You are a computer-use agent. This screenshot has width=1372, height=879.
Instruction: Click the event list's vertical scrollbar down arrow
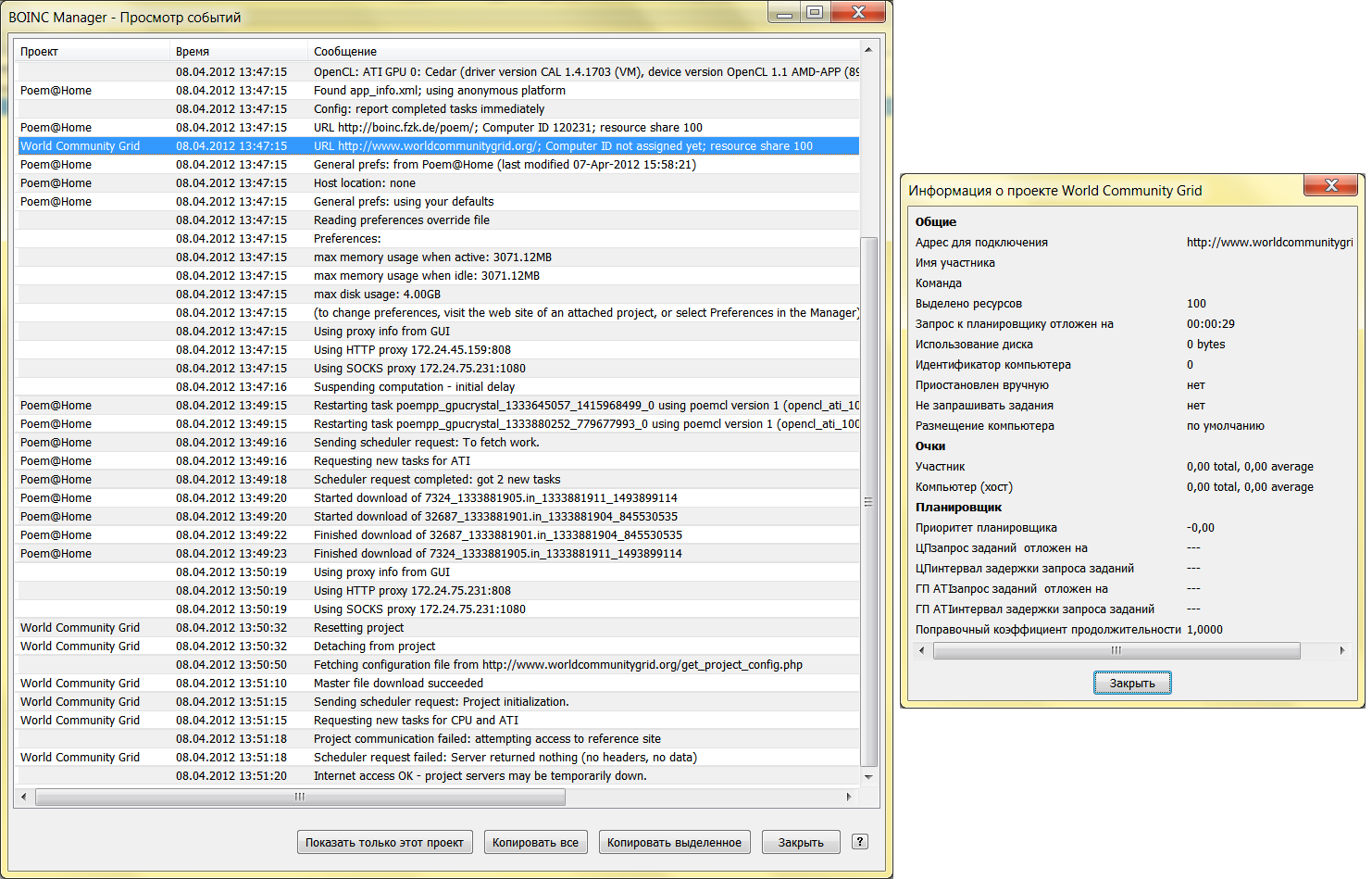pyautogui.click(x=868, y=777)
